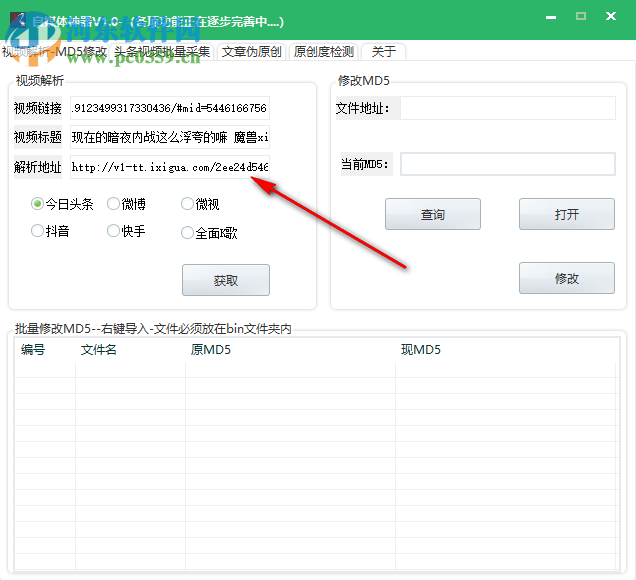
Task: Focus the 视频链接 input field
Action: click(x=170, y=108)
